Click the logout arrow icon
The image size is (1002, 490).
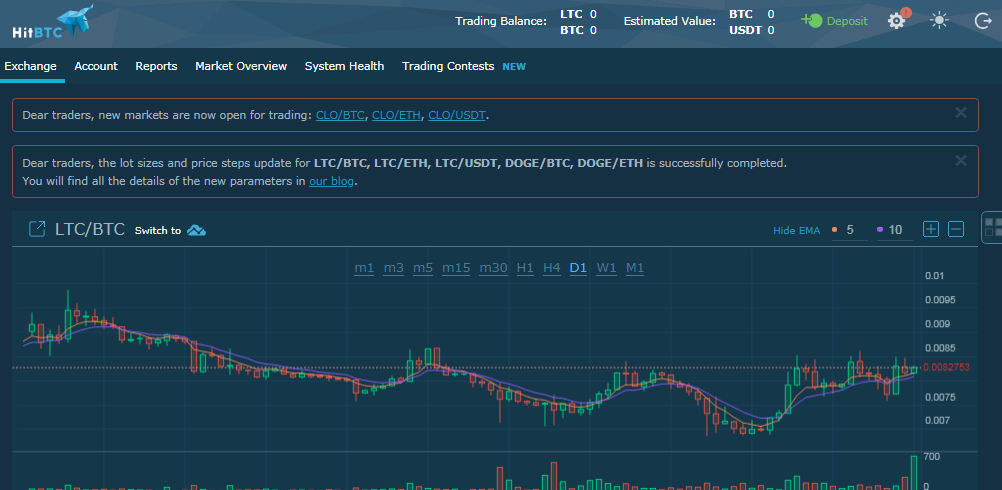982,21
